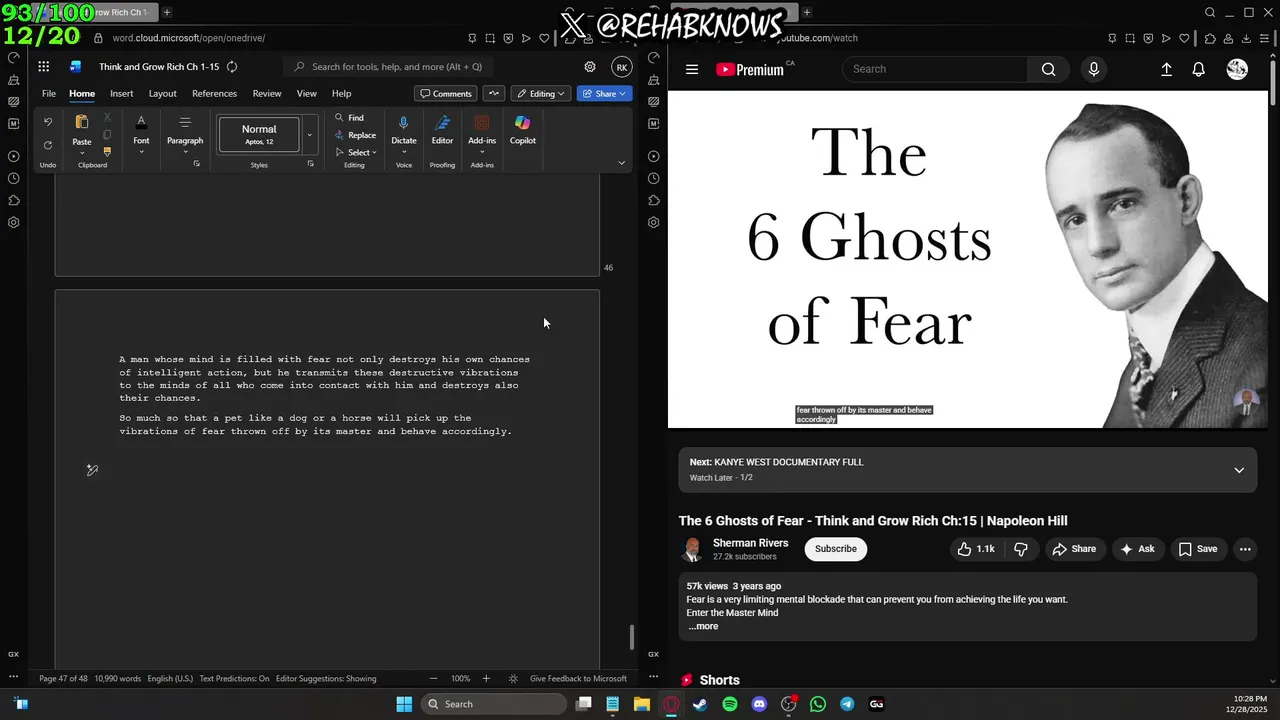
Task: Give Feedback to Microsoft link
Action: [x=578, y=678]
